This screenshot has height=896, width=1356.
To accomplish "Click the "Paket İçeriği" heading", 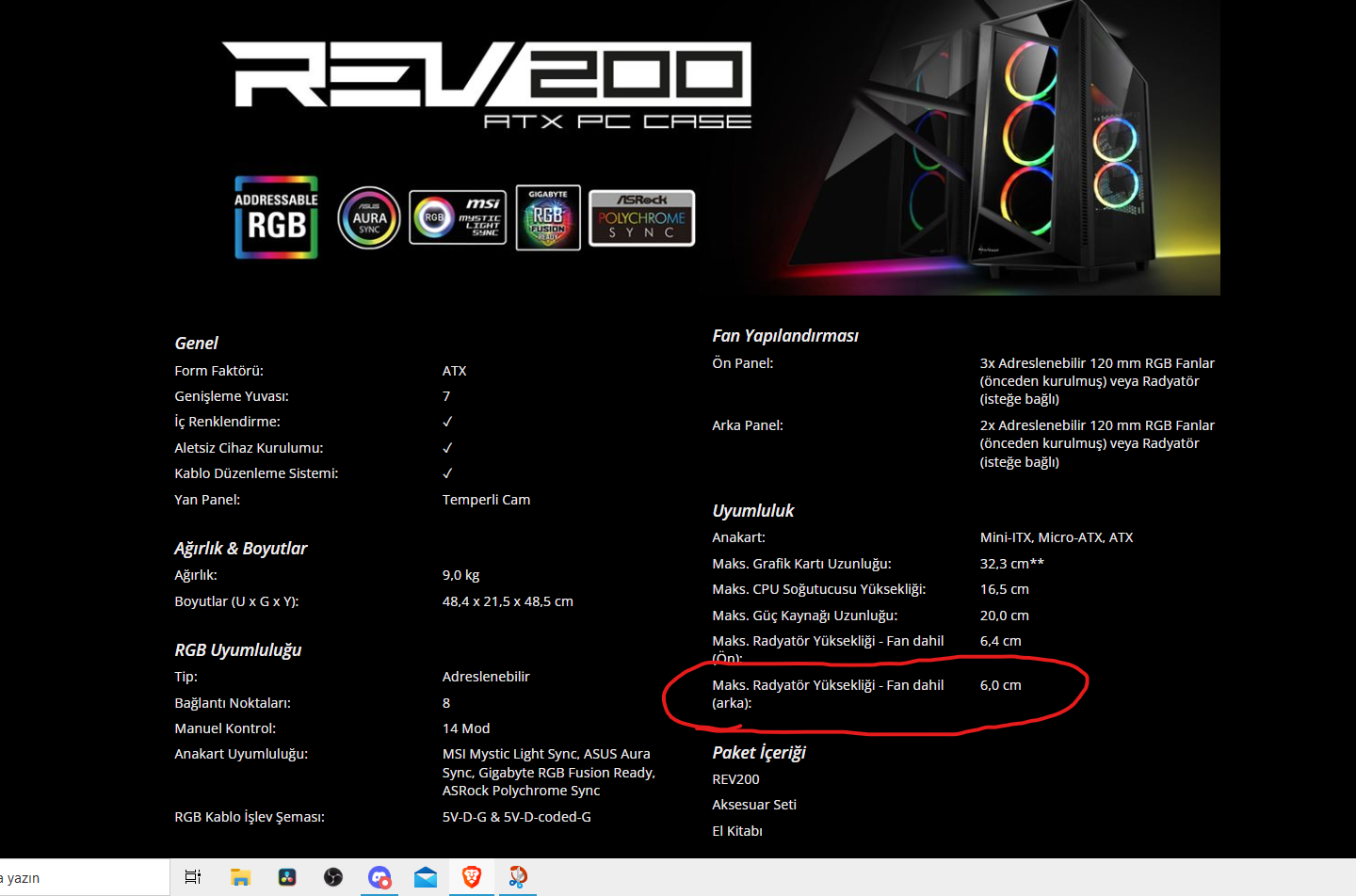I will point(759,753).
